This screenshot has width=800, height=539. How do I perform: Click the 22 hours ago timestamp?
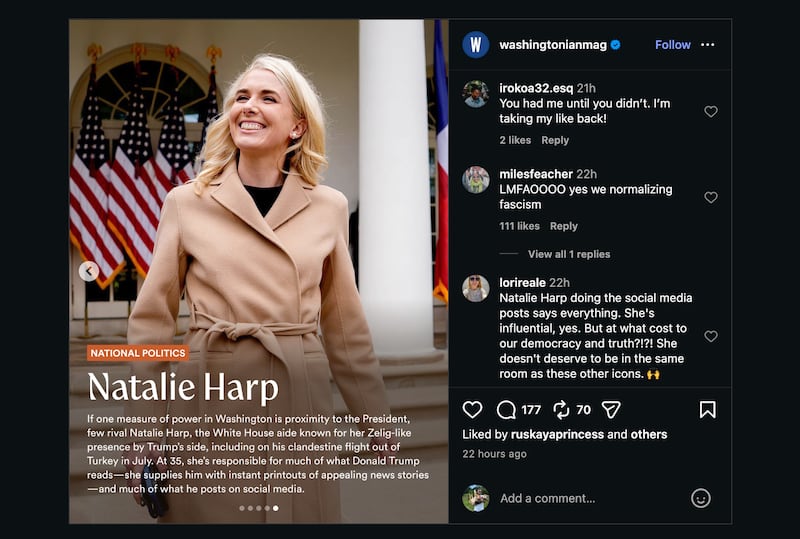(494, 454)
